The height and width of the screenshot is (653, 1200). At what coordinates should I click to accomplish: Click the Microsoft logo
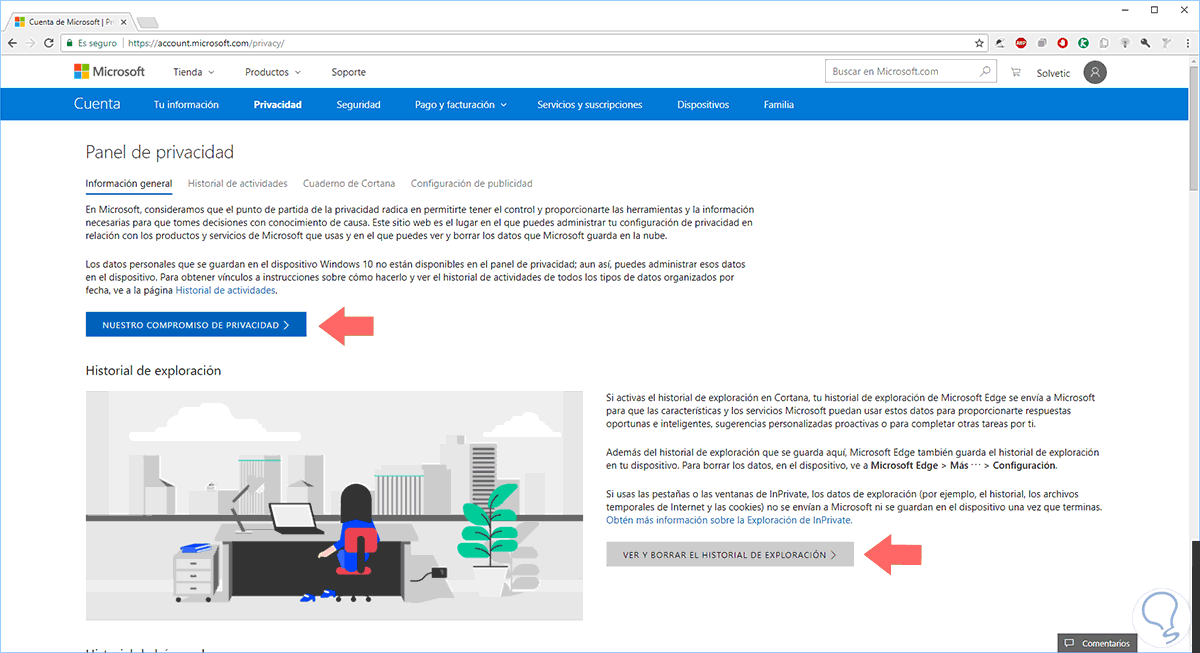[110, 72]
